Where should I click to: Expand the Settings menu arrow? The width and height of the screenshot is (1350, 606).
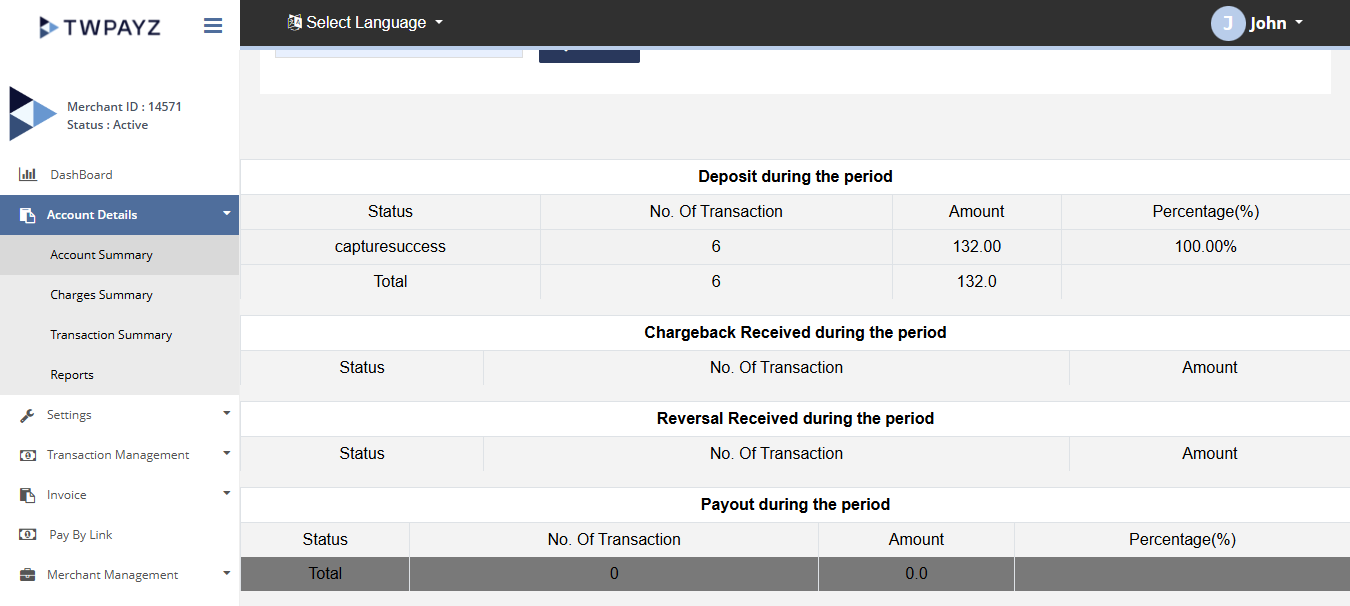pos(227,413)
